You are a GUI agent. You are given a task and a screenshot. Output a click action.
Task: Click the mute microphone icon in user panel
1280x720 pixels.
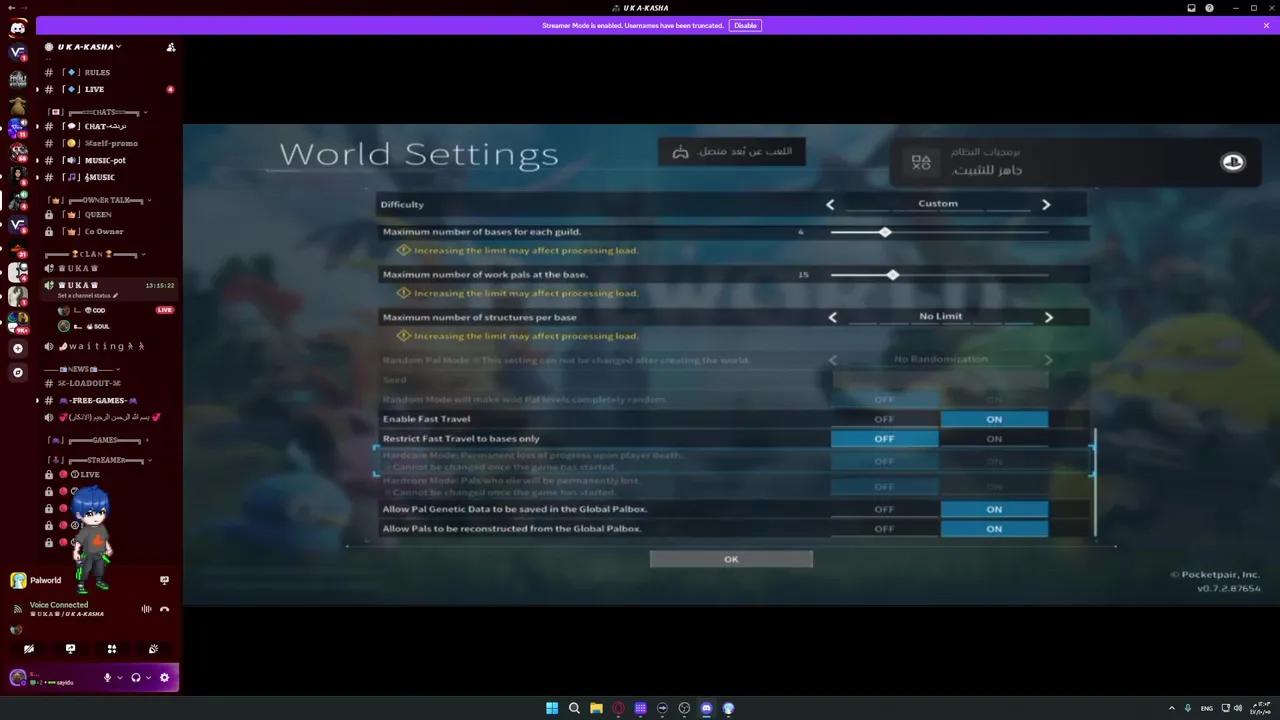pyautogui.click(x=107, y=678)
